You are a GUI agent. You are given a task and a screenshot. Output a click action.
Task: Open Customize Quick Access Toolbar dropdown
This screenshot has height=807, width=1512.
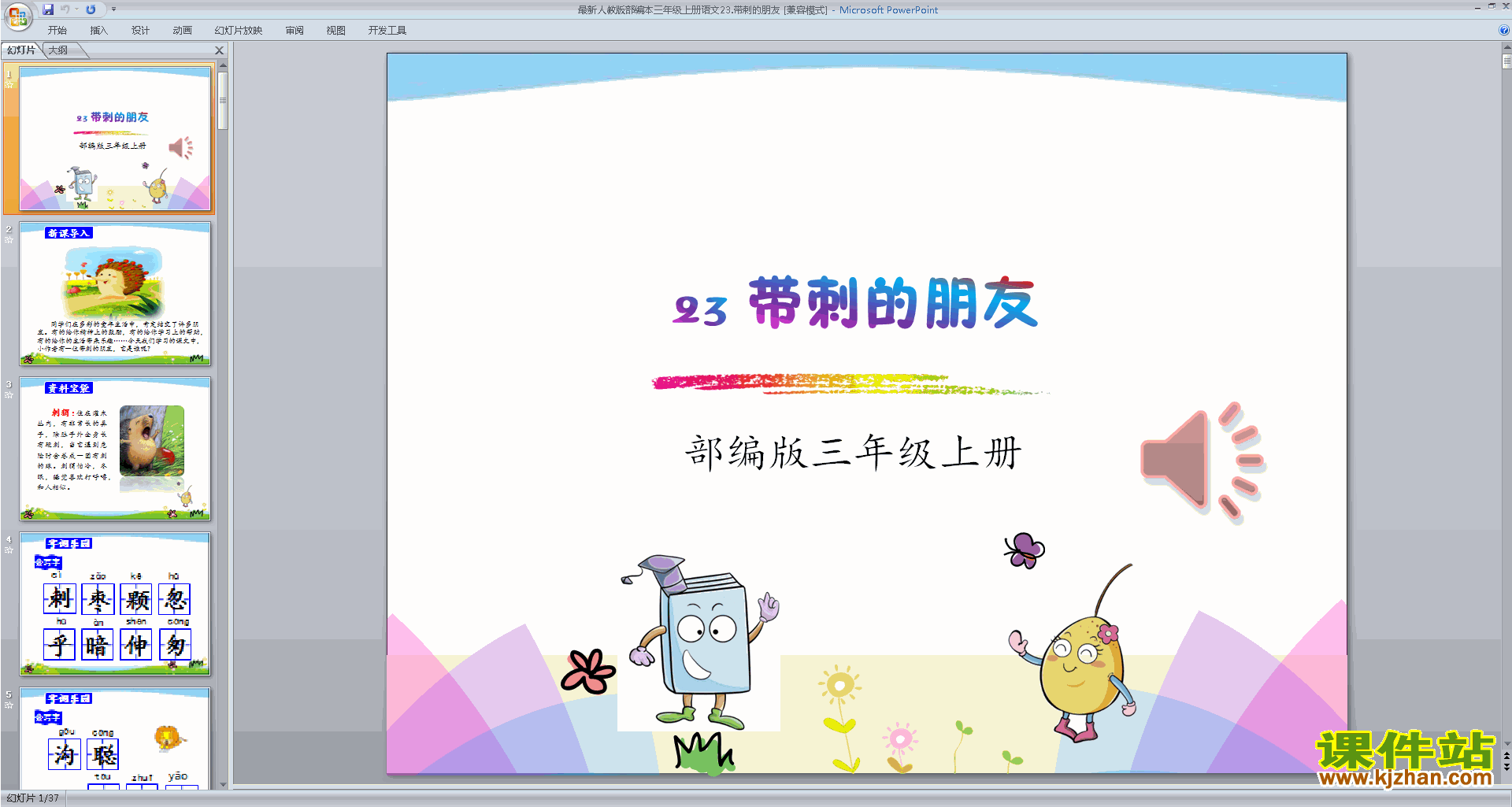point(113,9)
